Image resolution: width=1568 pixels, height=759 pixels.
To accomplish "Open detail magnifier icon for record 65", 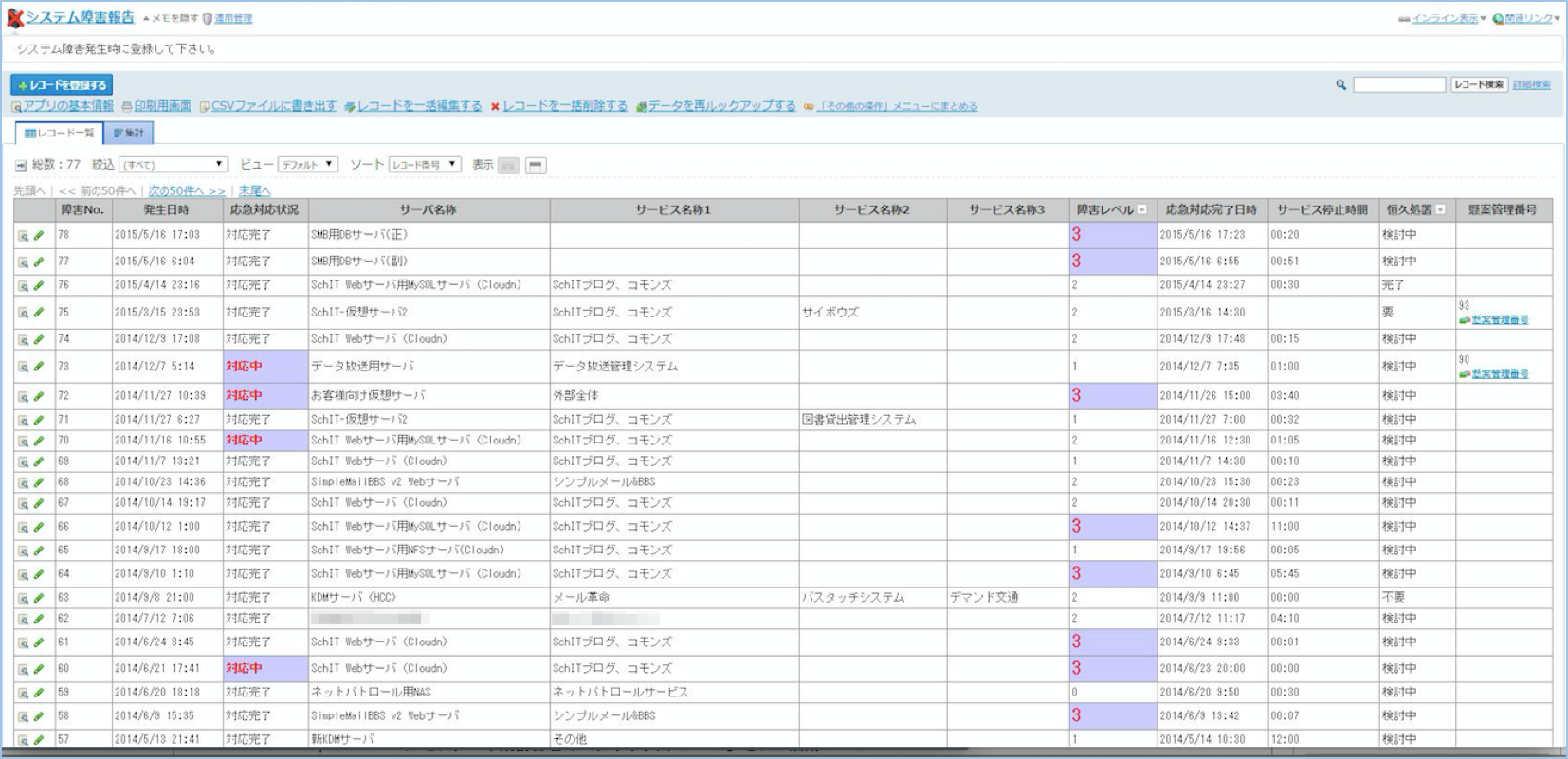I will 23,551.
